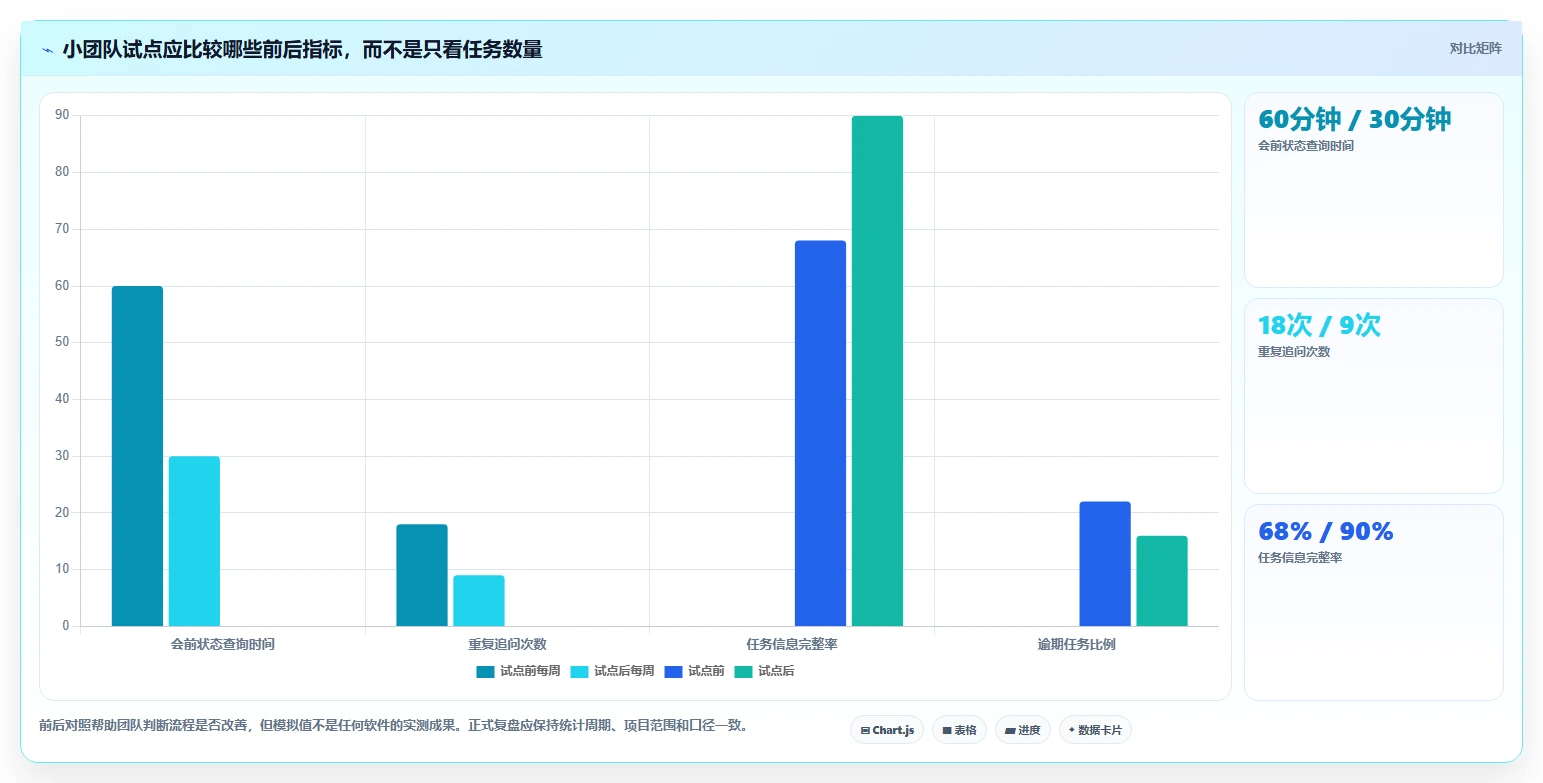Click the light cyan 30 bar for 会前状态查询时间
The height and width of the screenshot is (783, 1543).
[194, 541]
